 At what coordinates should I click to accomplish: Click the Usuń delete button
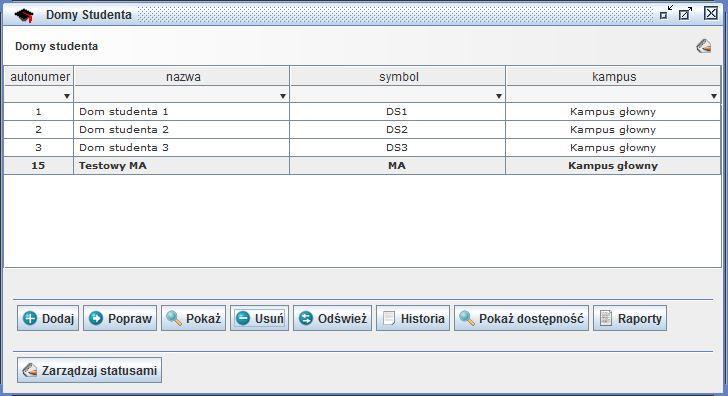click(260, 318)
